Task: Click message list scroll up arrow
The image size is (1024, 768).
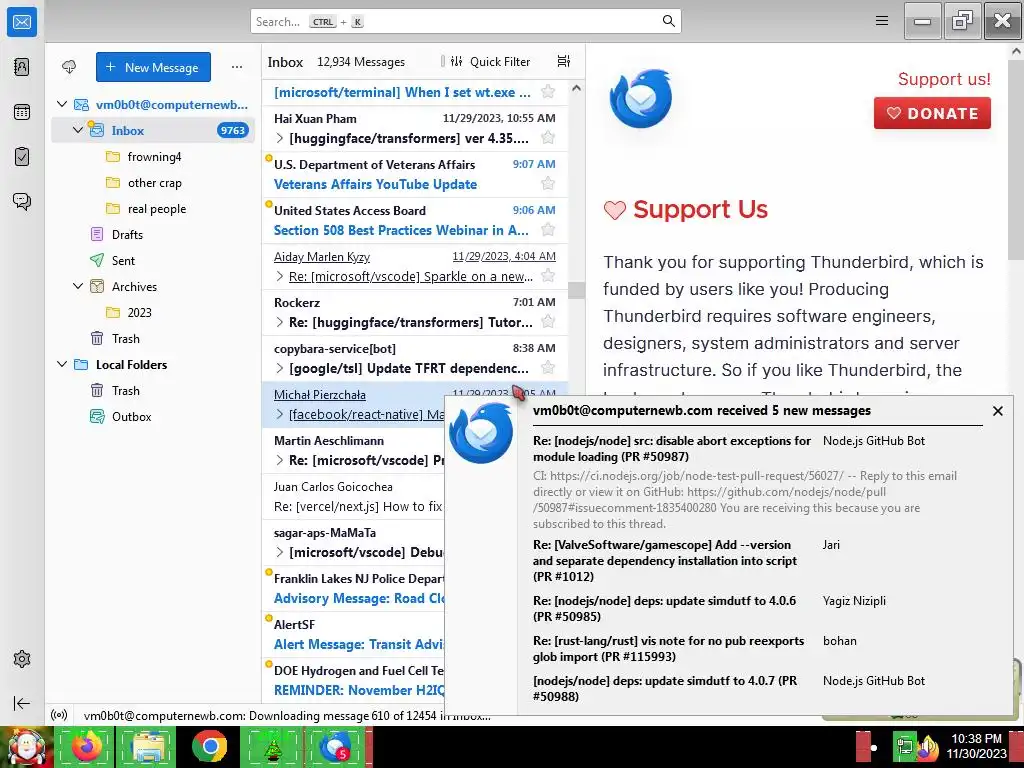Action: [x=576, y=88]
